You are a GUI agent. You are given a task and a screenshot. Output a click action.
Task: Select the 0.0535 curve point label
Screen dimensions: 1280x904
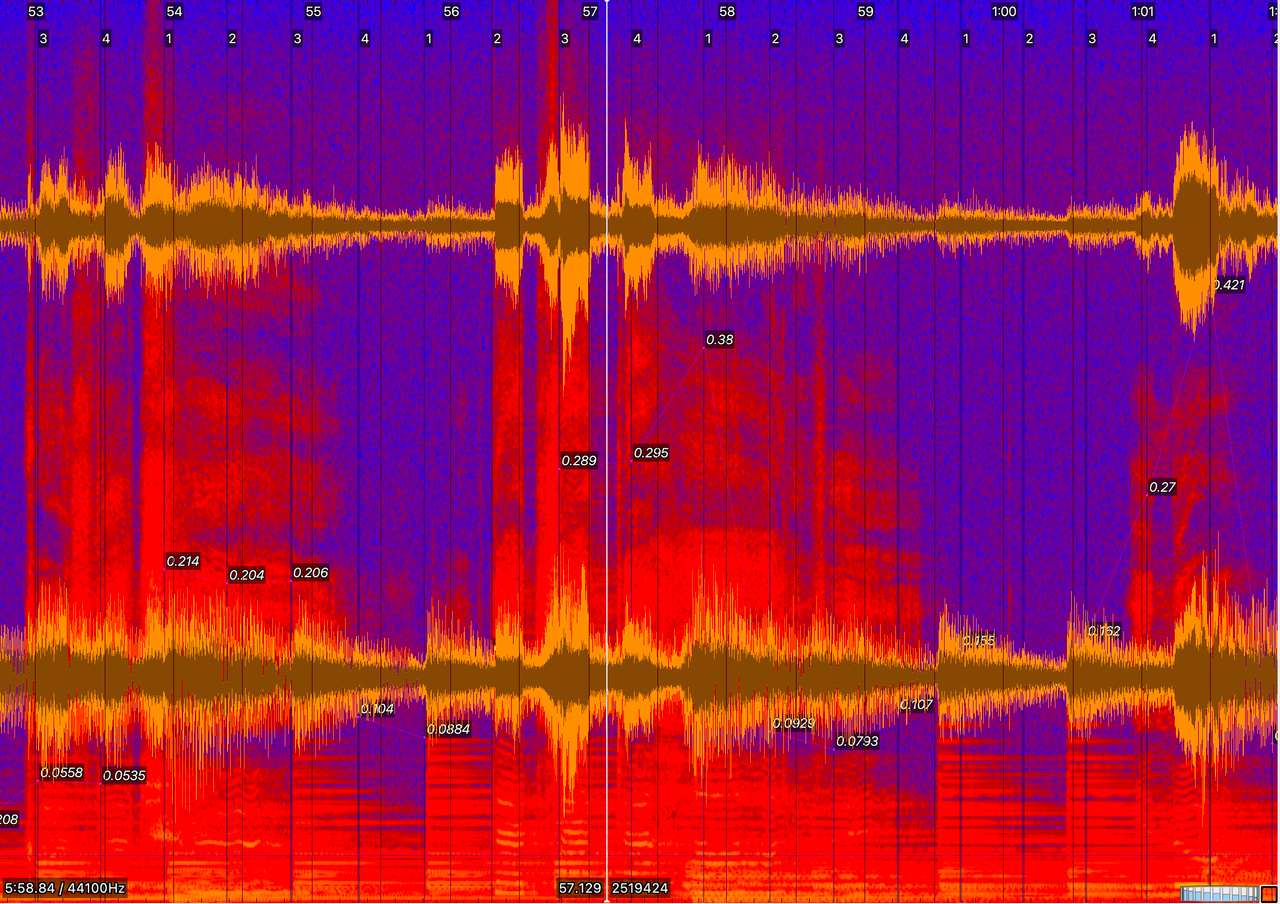tap(124, 775)
